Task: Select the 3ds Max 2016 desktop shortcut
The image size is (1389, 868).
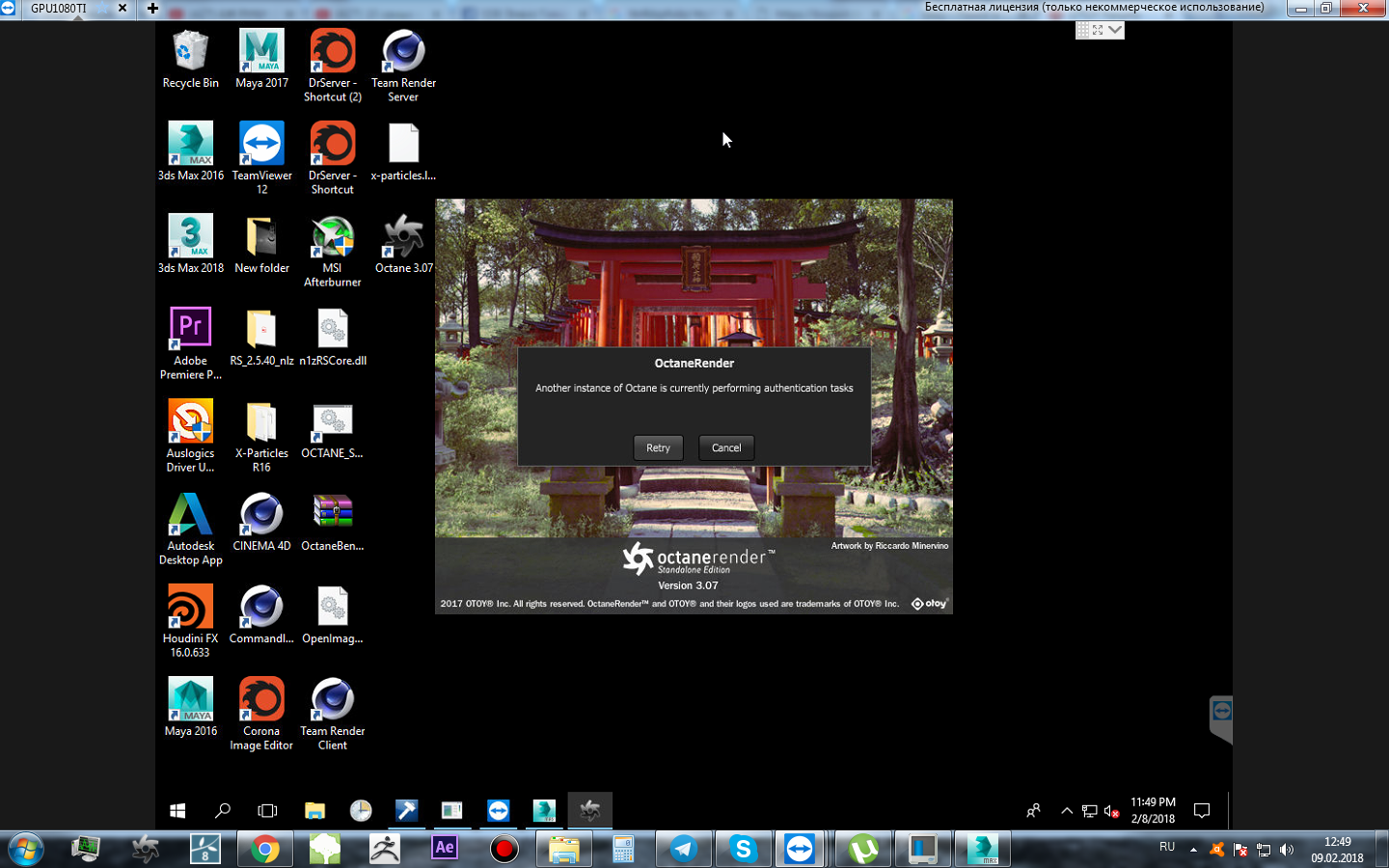Action: [x=190, y=151]
